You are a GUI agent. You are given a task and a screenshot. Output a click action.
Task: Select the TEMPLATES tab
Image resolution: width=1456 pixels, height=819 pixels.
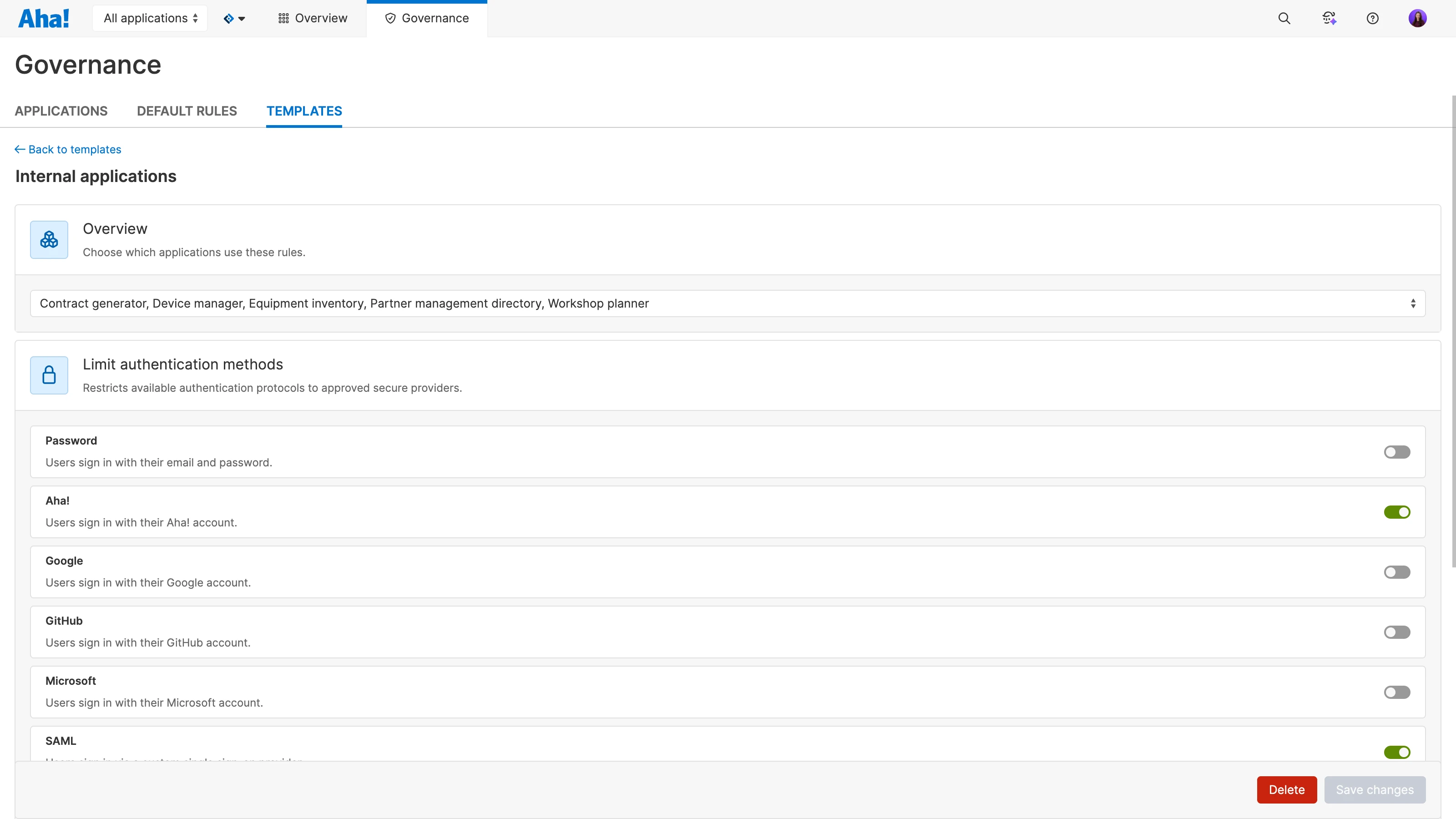coord(304,111)
